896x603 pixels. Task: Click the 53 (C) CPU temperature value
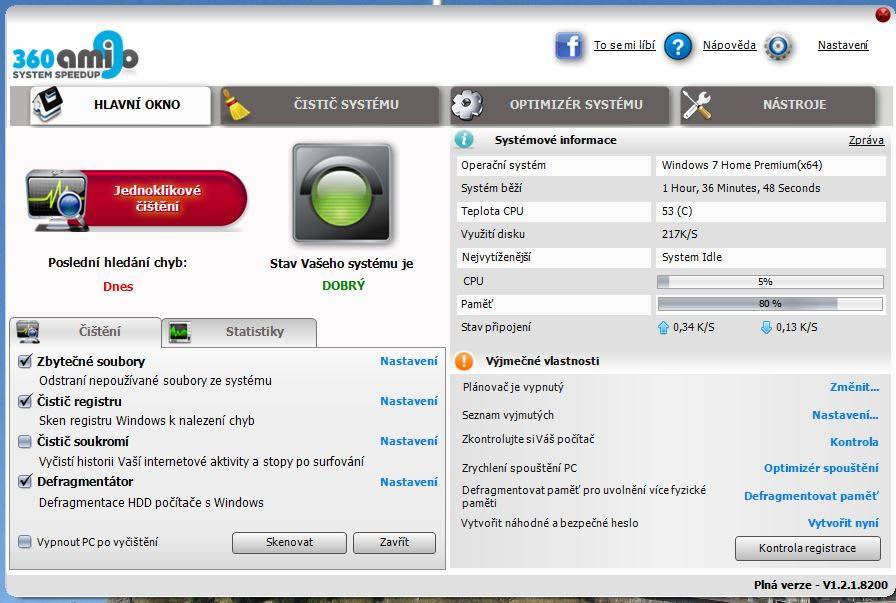[677, 211]
